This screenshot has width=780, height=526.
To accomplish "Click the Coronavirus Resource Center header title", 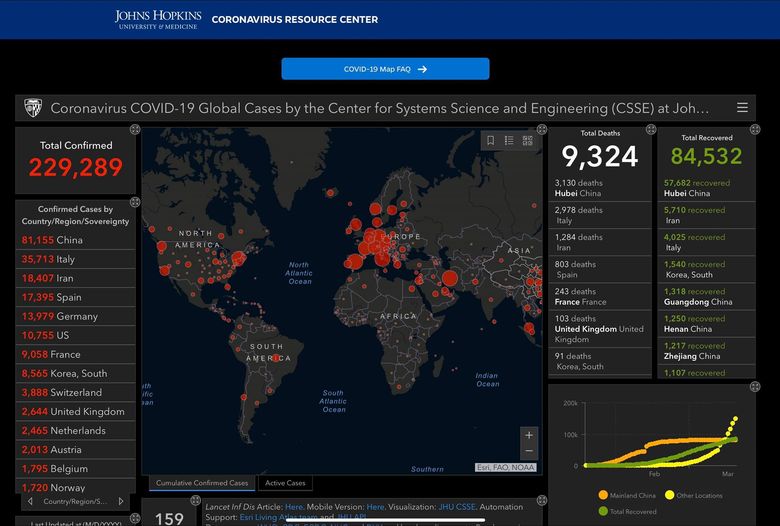I will 294,19.
